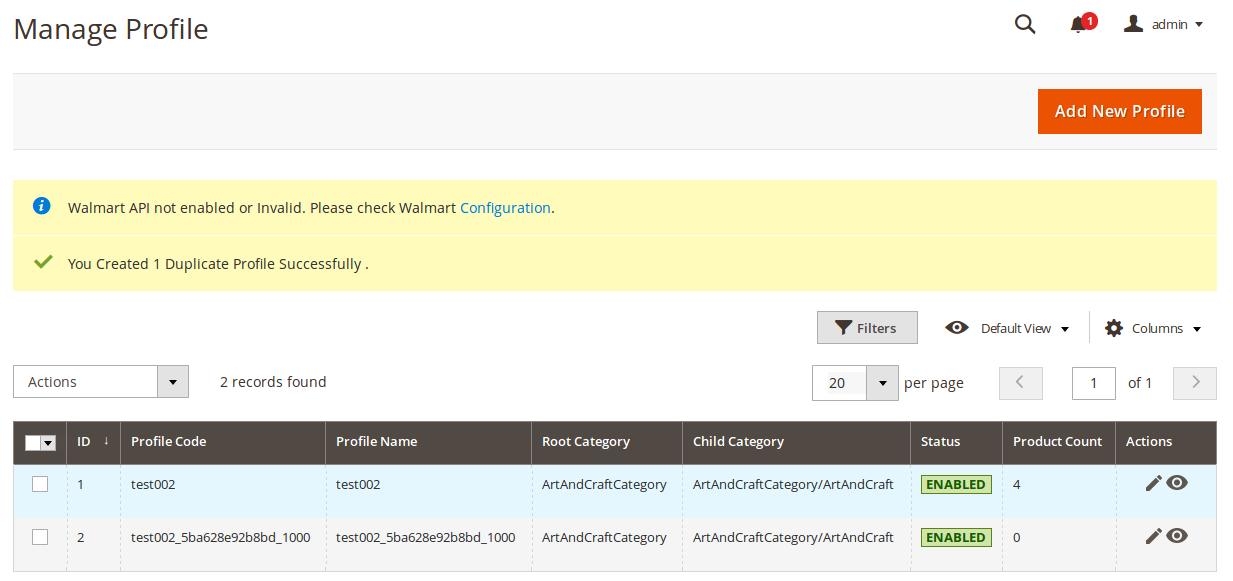Click the view eye icon for test002 row
1233x581 pixels.
pos(1177,483)
